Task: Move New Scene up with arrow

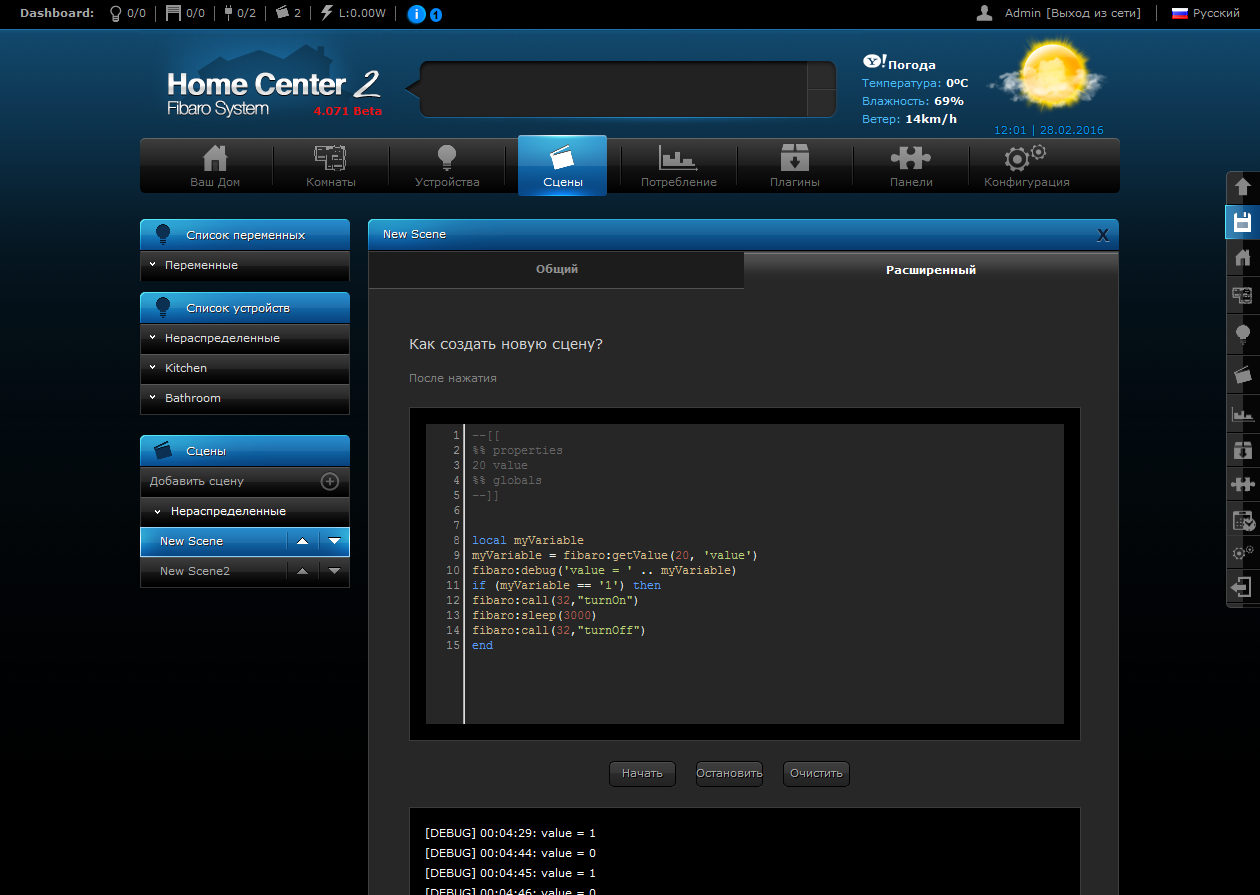Action: (x=302, y=541)
